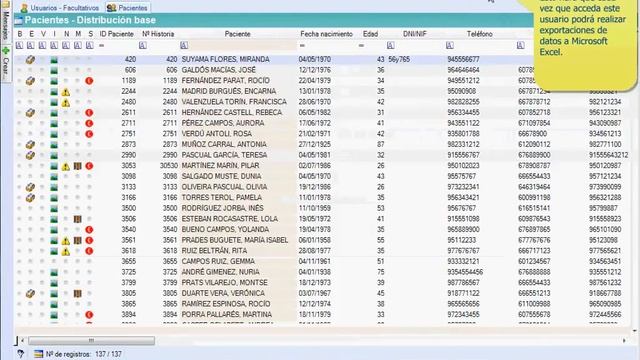Open the filter operator under column E
640x360 pixels.
(x=31, y=46)
